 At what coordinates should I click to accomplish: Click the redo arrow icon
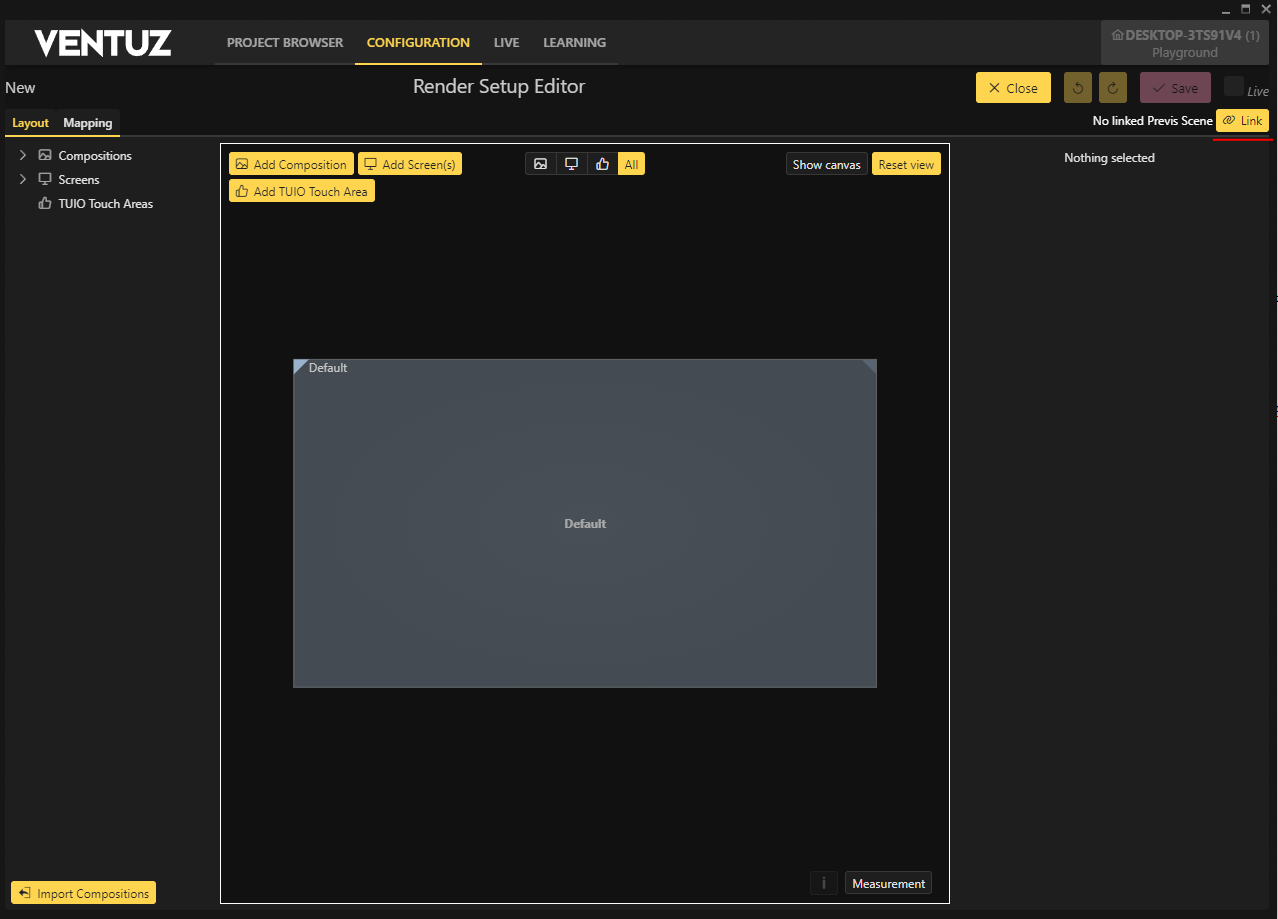click(x=1112, y=88)
